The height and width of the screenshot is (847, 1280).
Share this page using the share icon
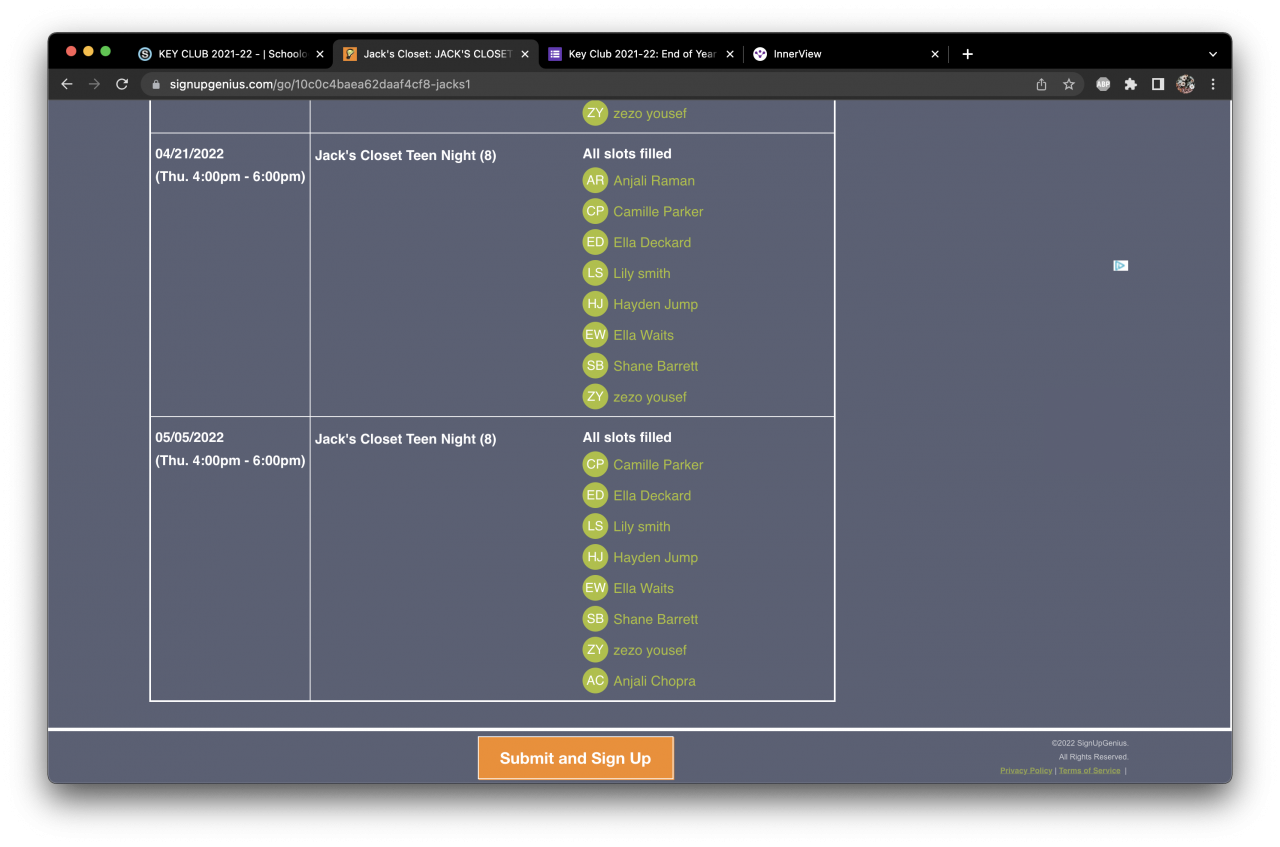click(1042, 84)
